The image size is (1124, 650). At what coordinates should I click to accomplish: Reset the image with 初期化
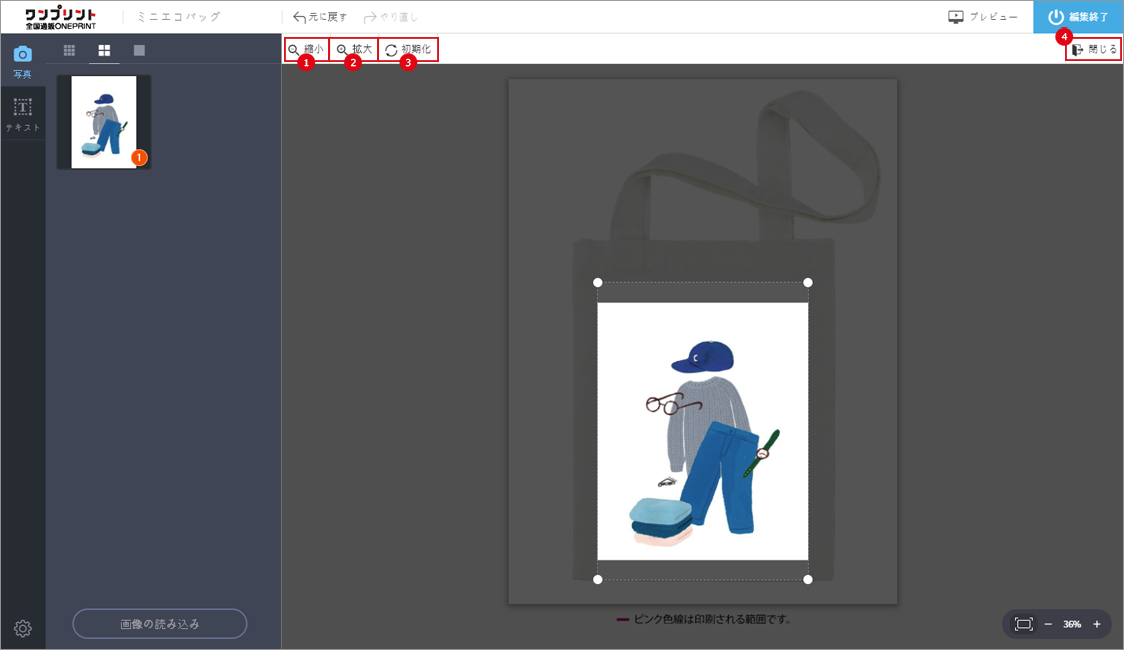pos(408,49)
